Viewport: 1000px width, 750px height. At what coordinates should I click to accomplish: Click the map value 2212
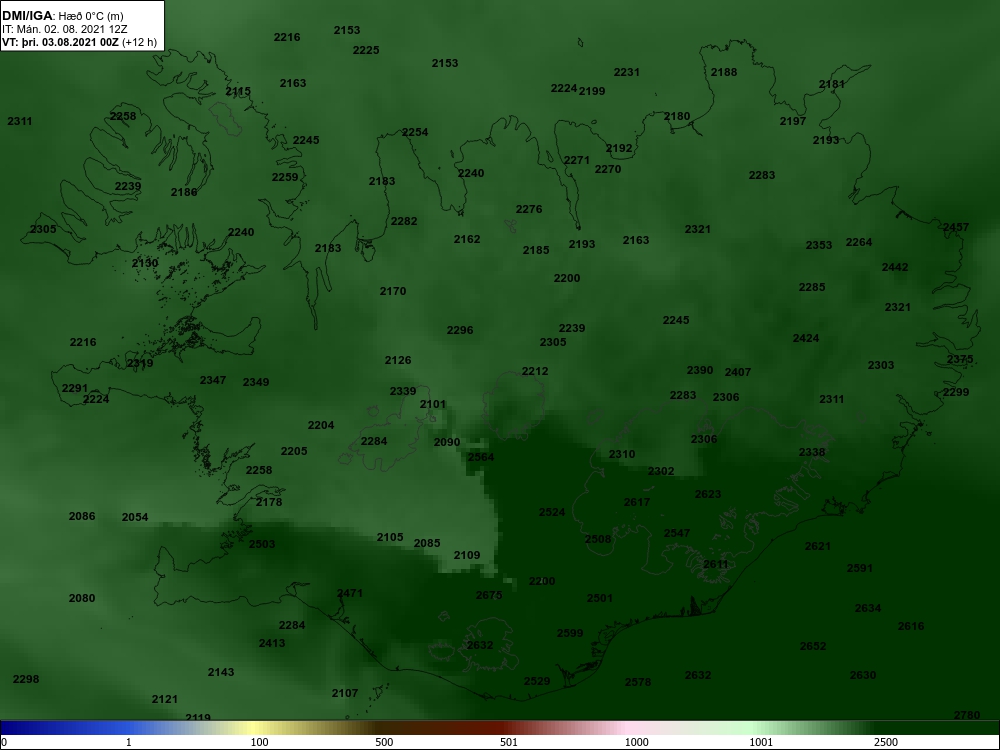pyautogui.click(x=534, y=371)
